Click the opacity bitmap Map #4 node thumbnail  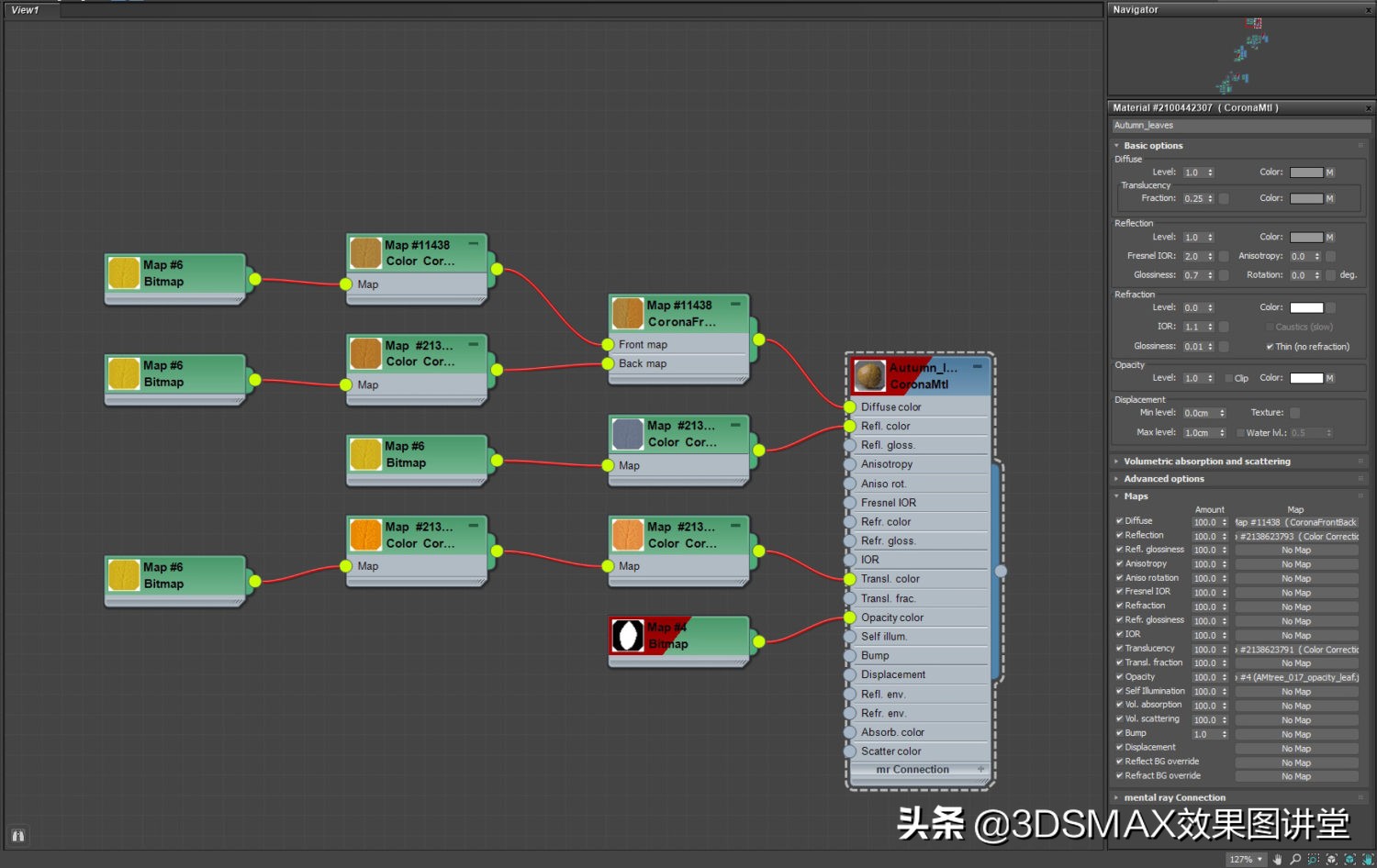coord(628,635)
